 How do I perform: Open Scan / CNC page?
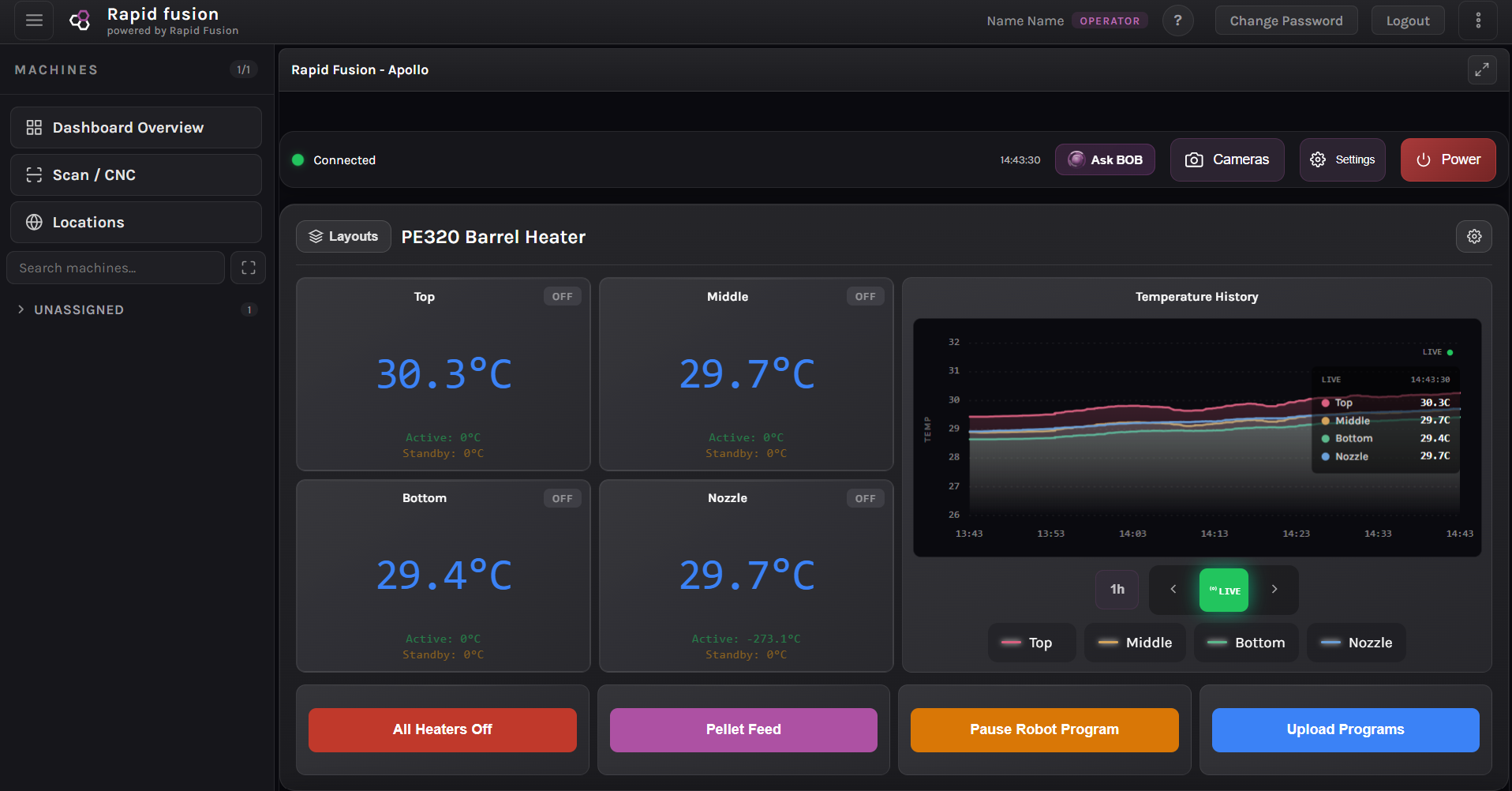pos(136,175)
